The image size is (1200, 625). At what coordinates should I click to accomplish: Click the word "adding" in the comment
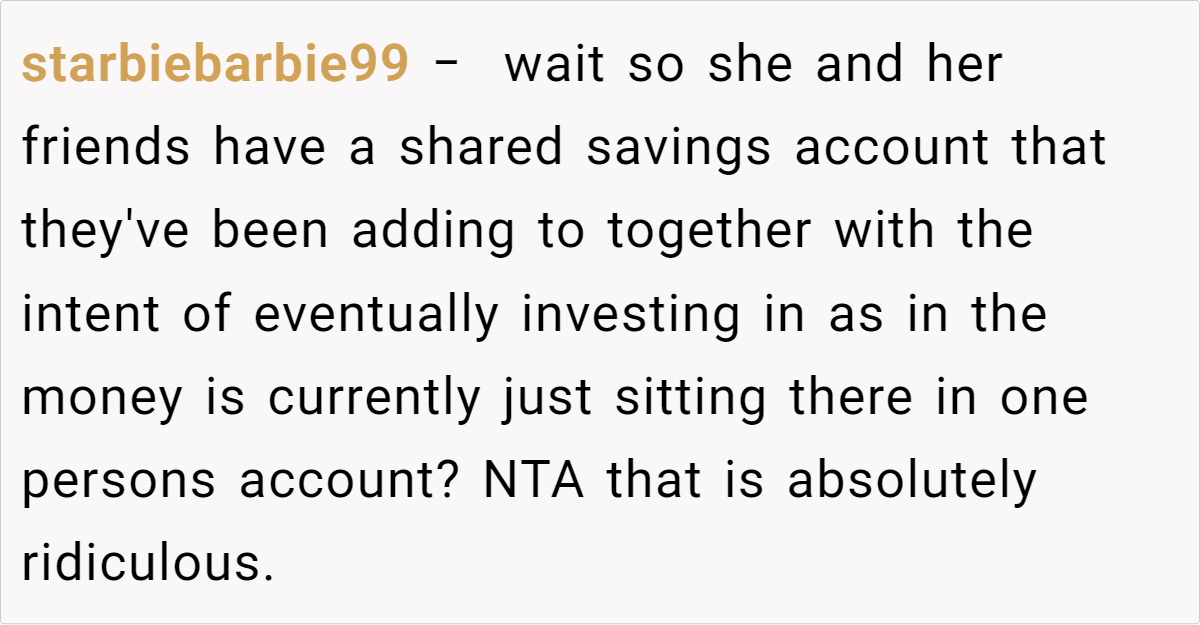click(432, 231)
